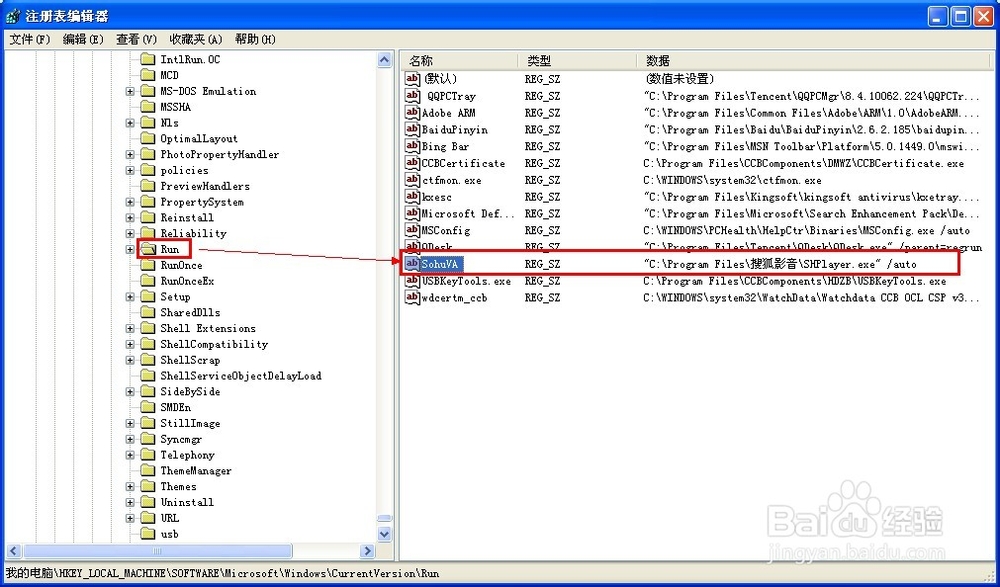Click the ctfmon.exe data path

[x=732, y=181]
